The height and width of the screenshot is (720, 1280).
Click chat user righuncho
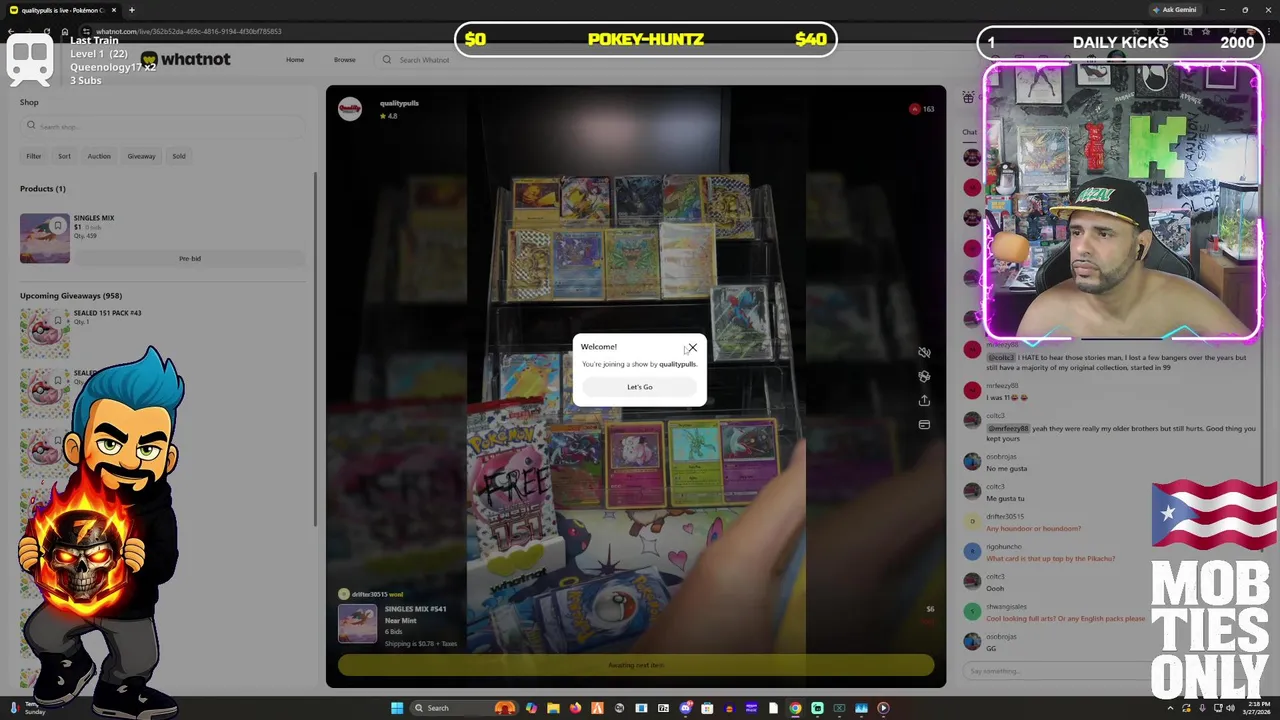(1002, 547)
